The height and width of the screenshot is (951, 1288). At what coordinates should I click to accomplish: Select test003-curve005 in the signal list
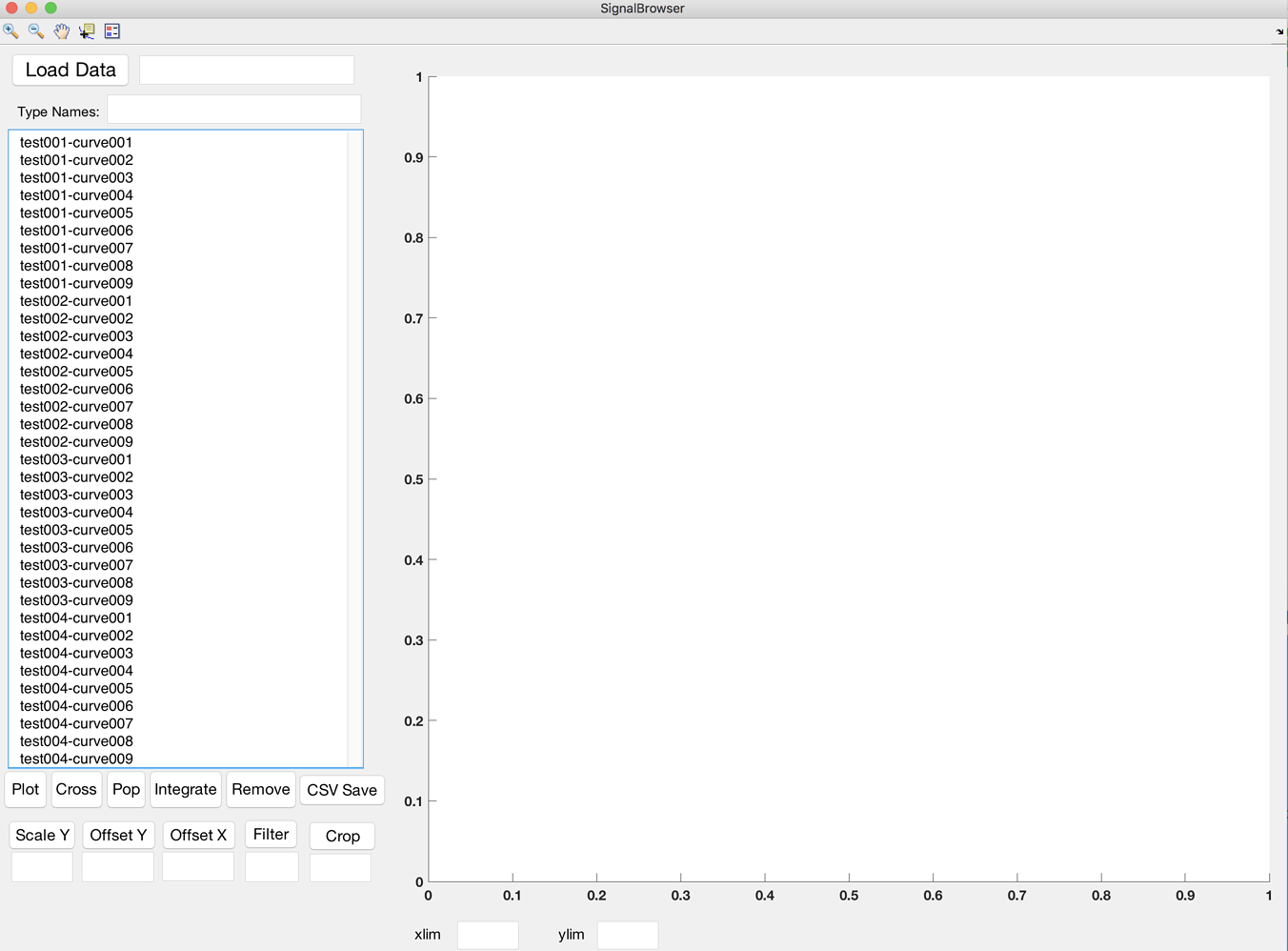click(76, 530)
